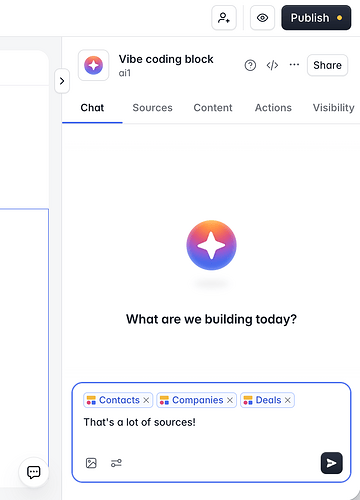Send the message with arrow button

click(331, 463)
